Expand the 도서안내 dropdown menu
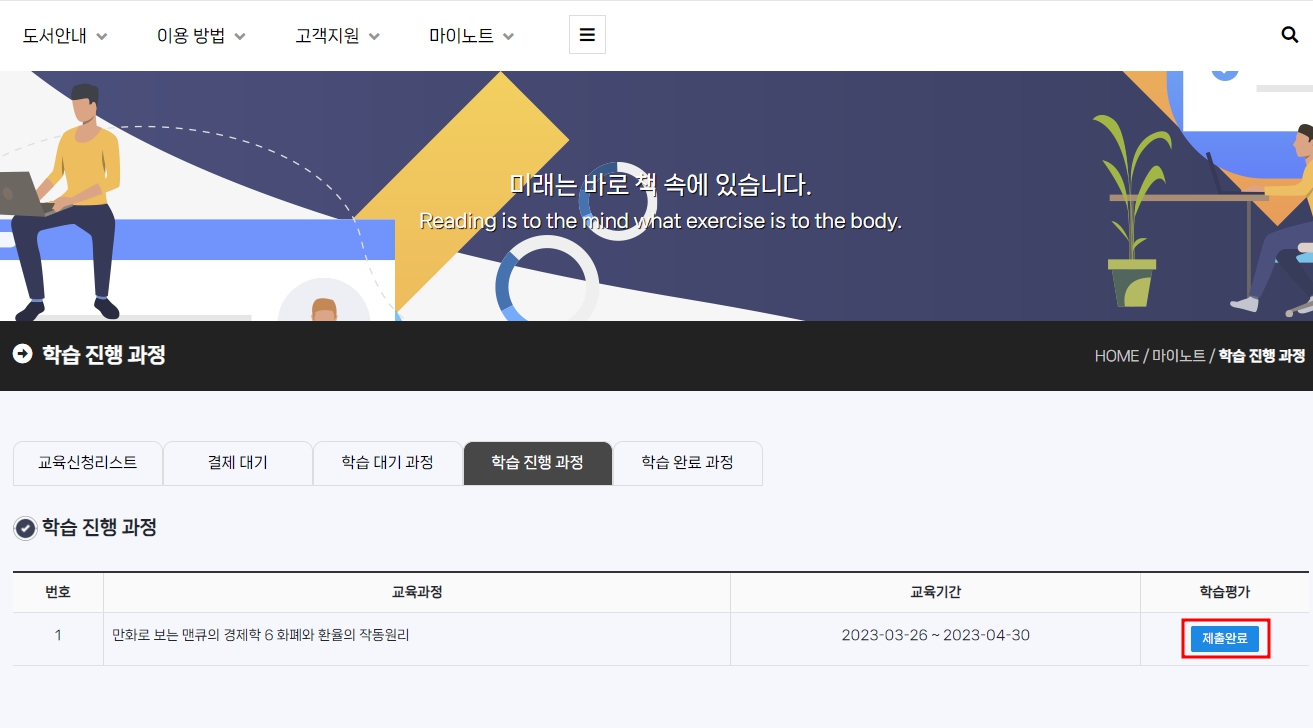This screenshot has width=1313, height=728. (x=65, y=36)
